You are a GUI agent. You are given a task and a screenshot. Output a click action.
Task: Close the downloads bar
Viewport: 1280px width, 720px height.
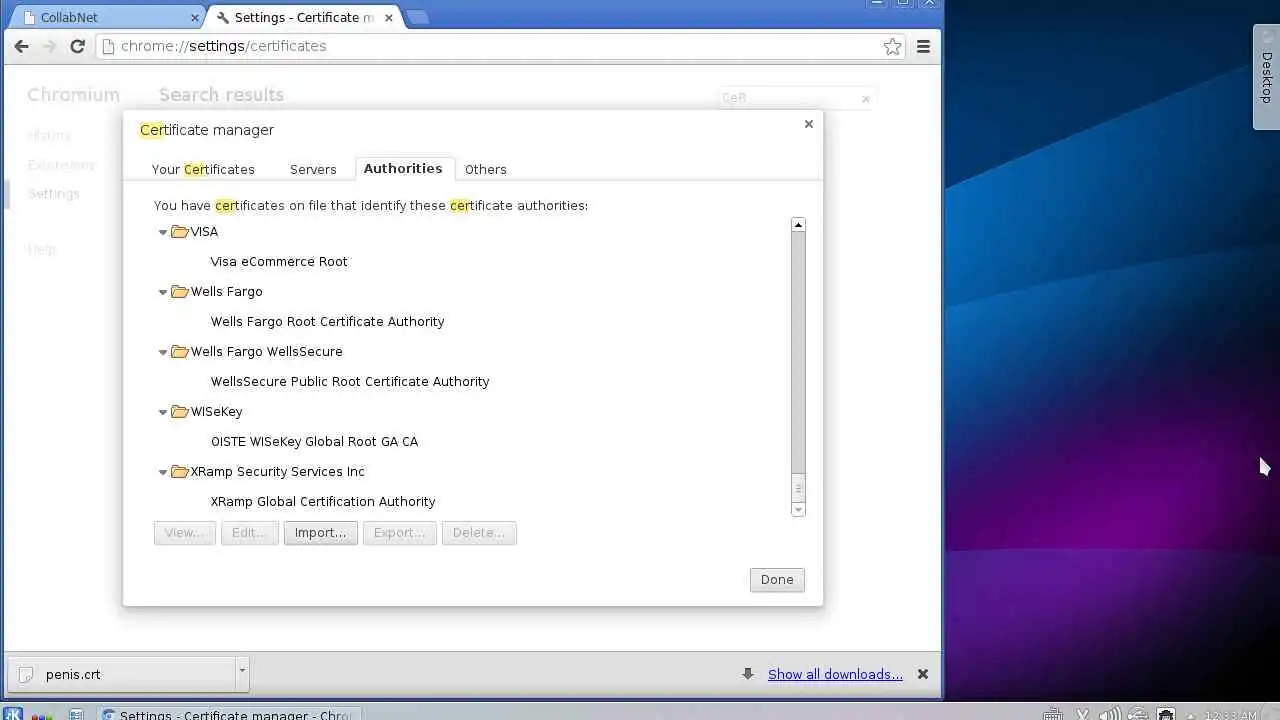[923, 674]
